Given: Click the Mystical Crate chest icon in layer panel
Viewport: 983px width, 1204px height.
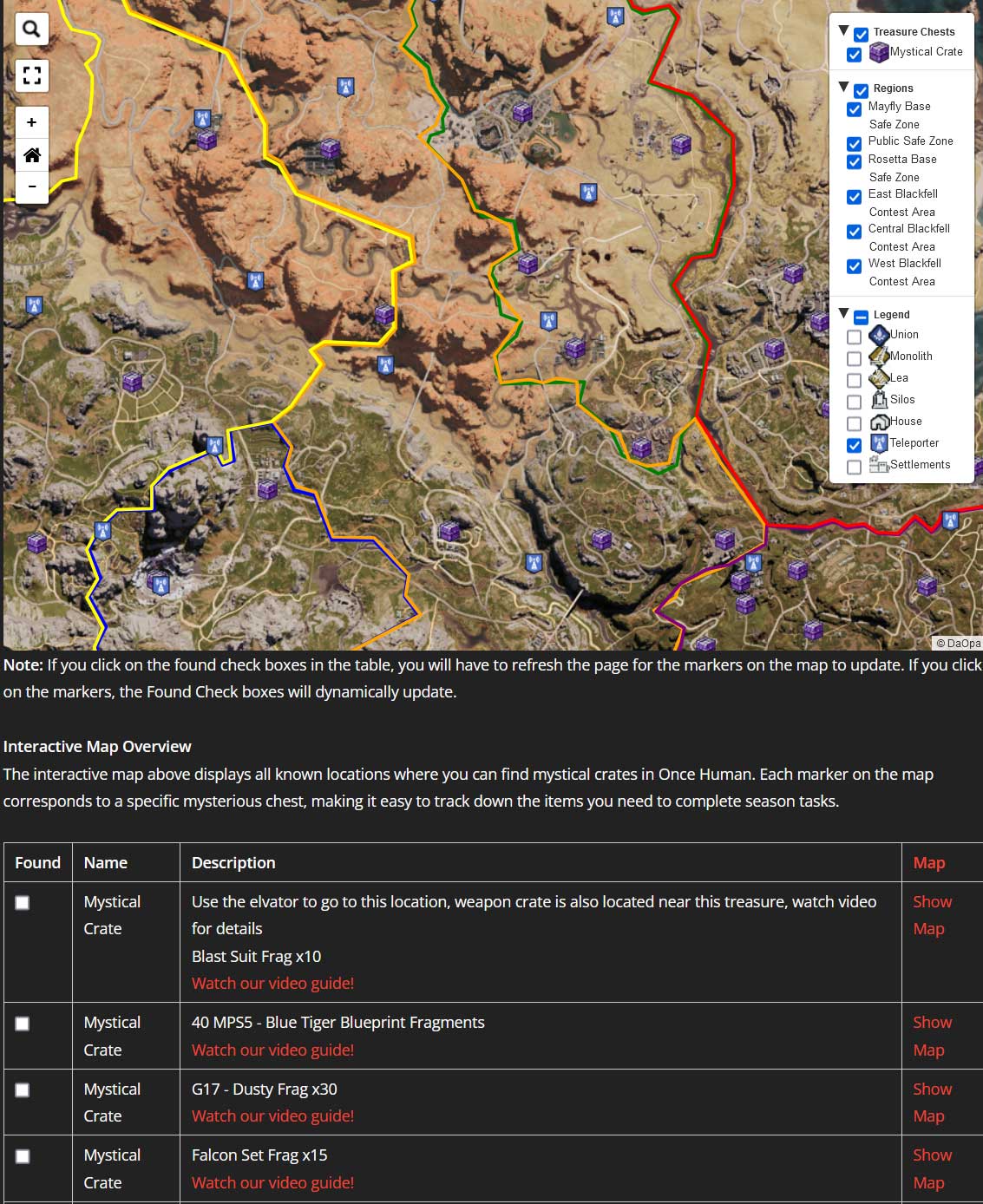Looking at the screenshot, I should tap(879, 52).
